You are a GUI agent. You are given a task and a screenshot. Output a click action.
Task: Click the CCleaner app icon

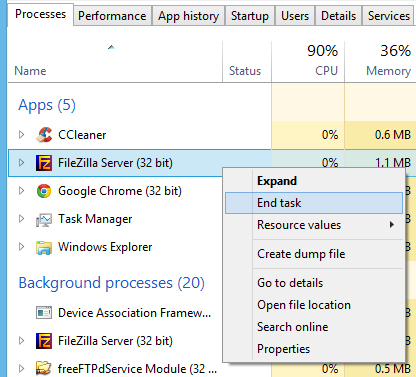[44, 135]
